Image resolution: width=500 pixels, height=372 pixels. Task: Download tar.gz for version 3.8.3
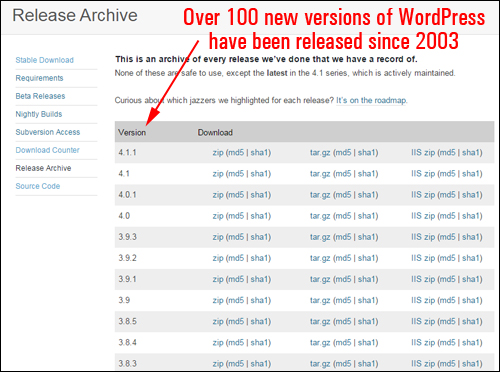[320, 363]
